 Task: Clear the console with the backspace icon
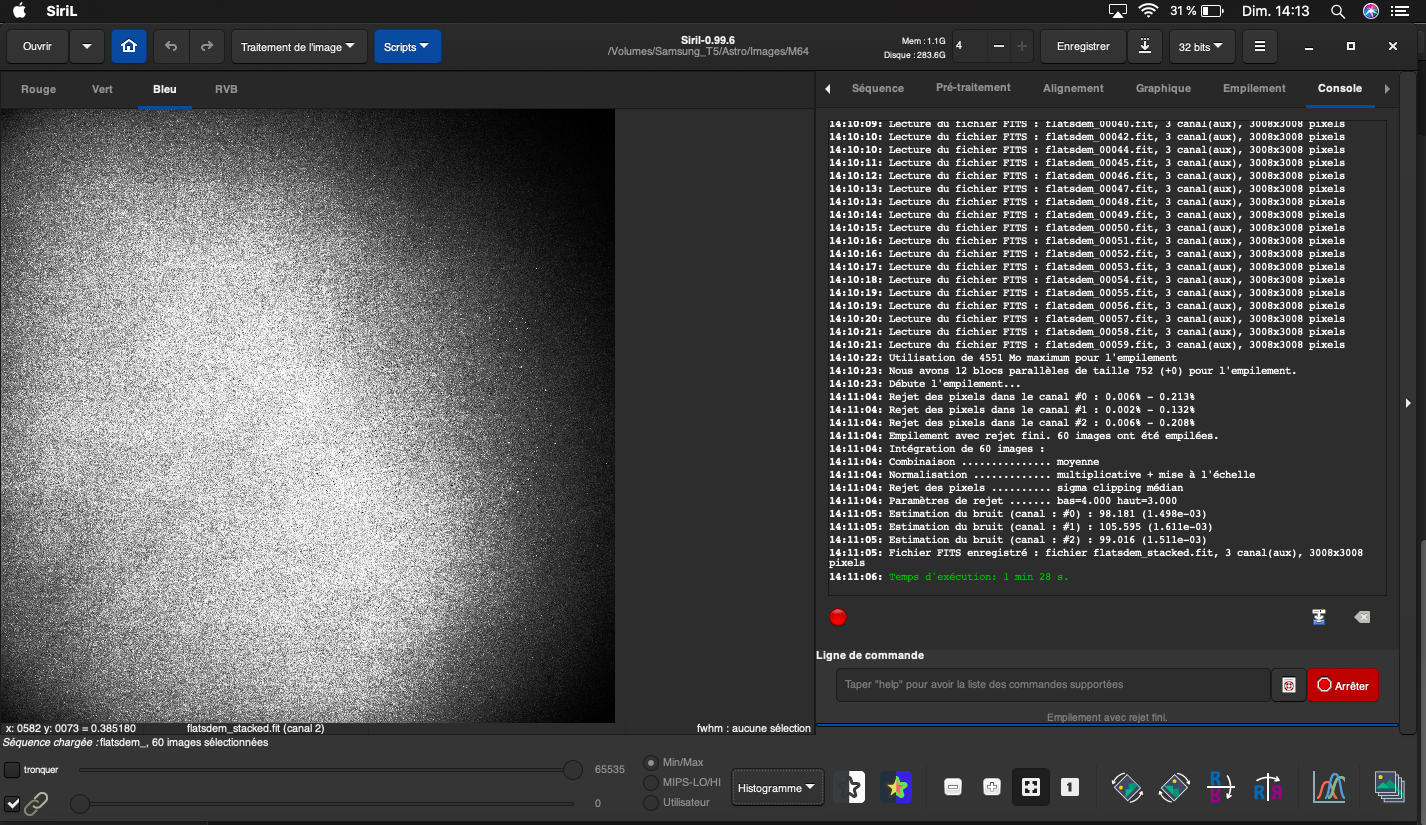click(1361, 618)
